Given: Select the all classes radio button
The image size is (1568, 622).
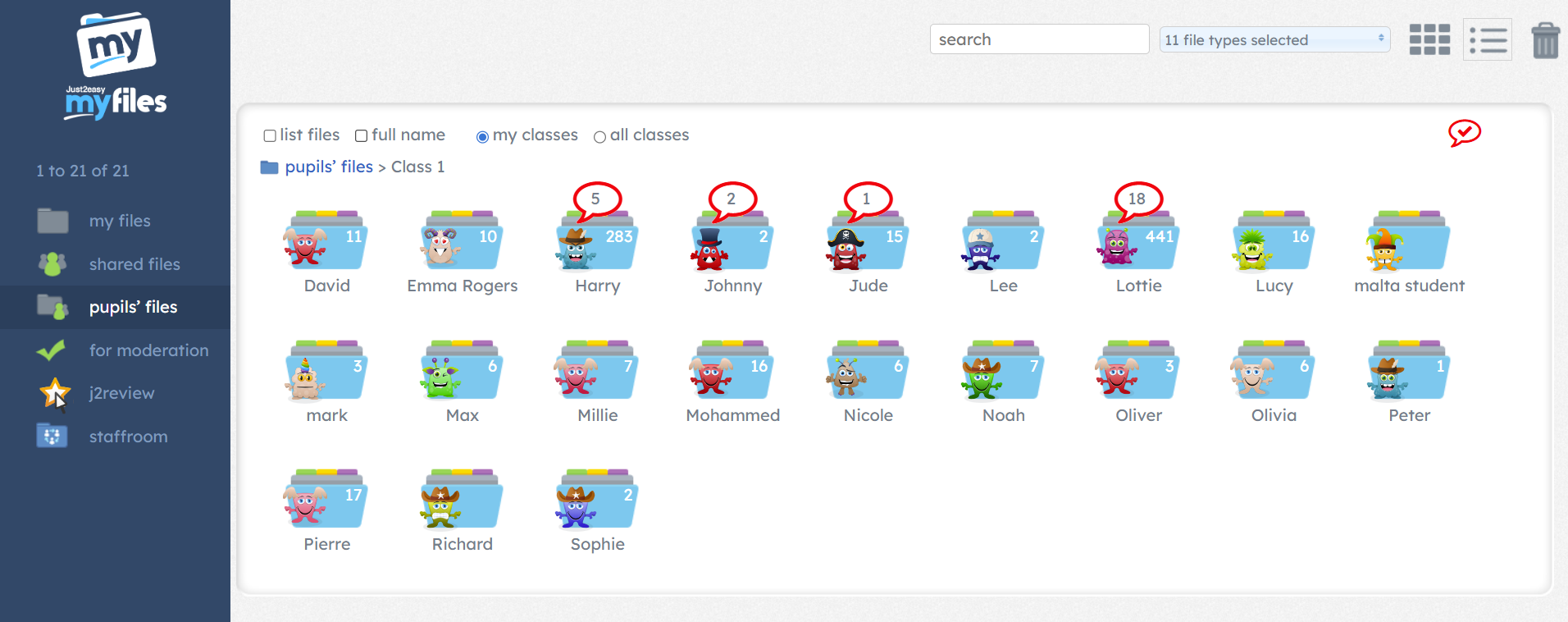Looking at the screenshot, I should click(599, 137).
